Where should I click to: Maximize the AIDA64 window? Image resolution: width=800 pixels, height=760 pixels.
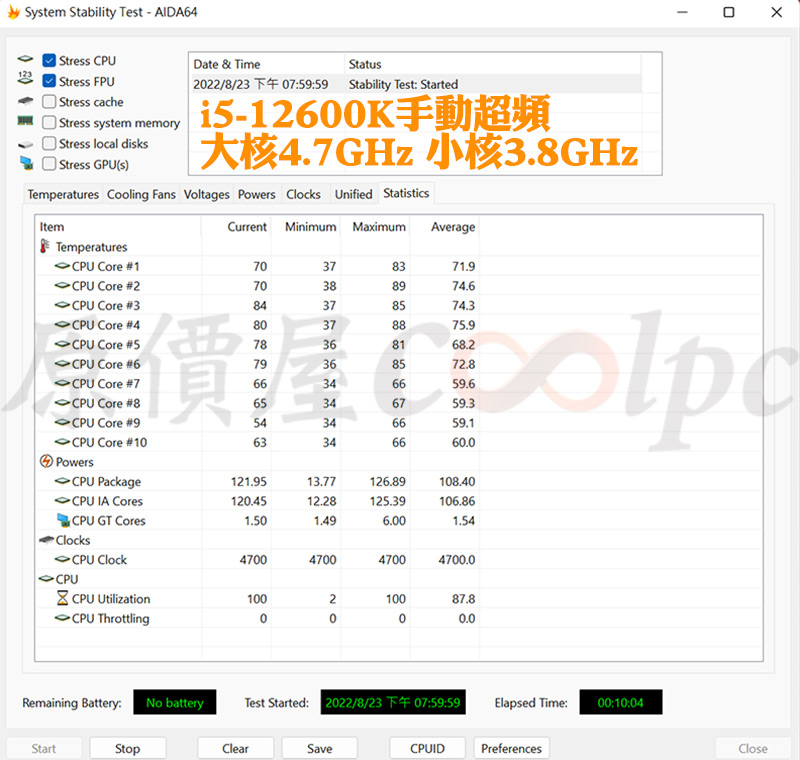[x=729, y=12]
